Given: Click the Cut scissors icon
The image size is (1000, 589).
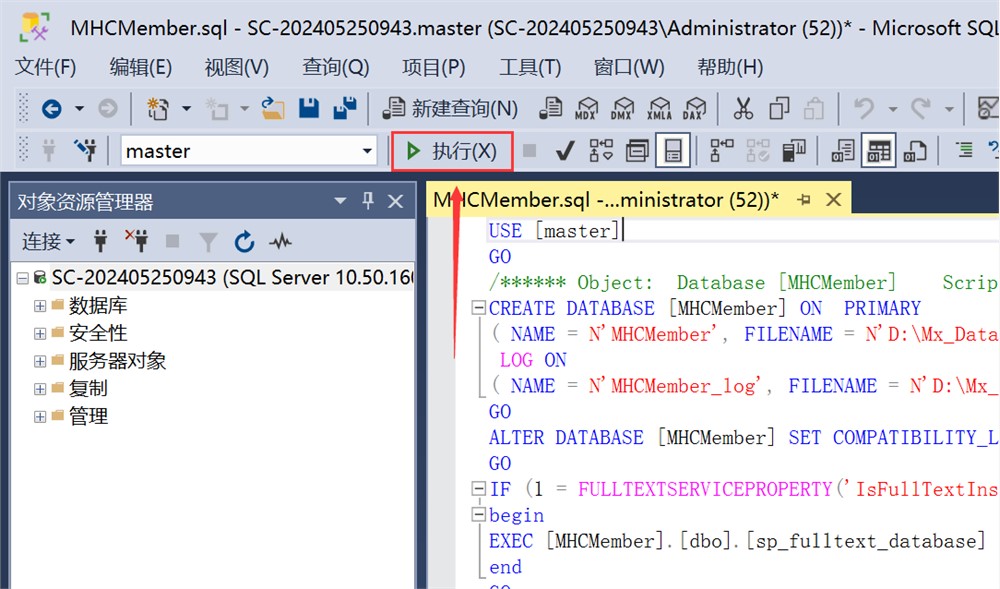Looking at the screenshot, I should coord(743,108).
